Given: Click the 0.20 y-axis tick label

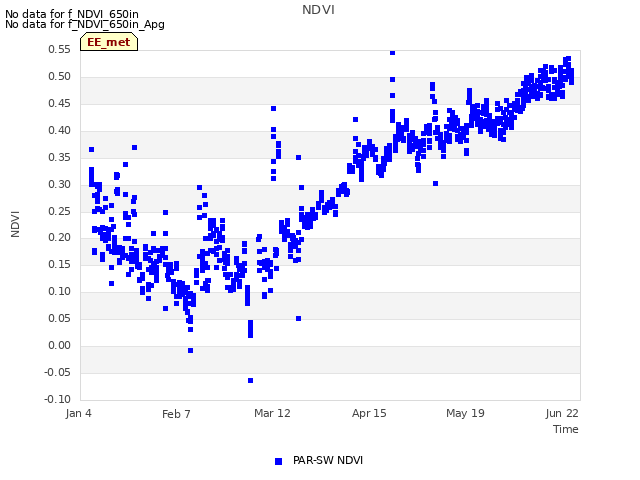Looking at the screenshot, I should click(60, 237).
